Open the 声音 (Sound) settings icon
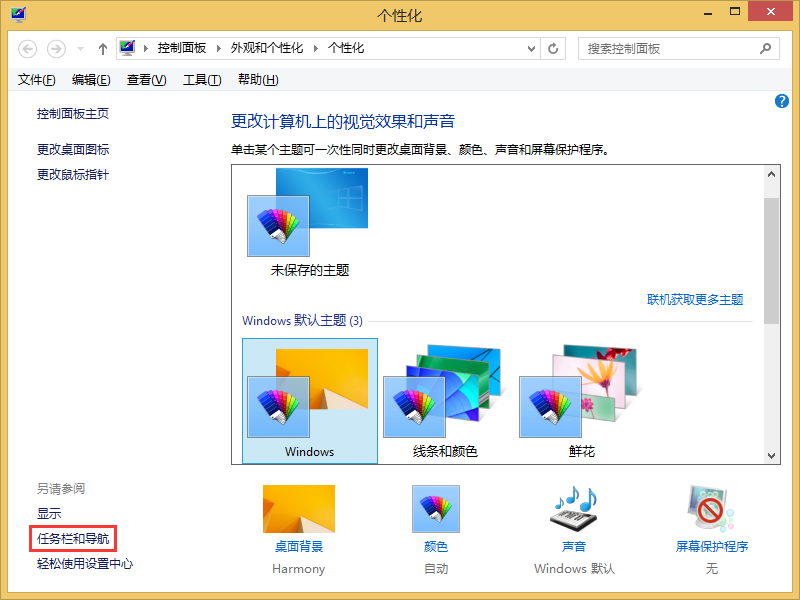The image size is (800, 600). (x=573, y=508)
